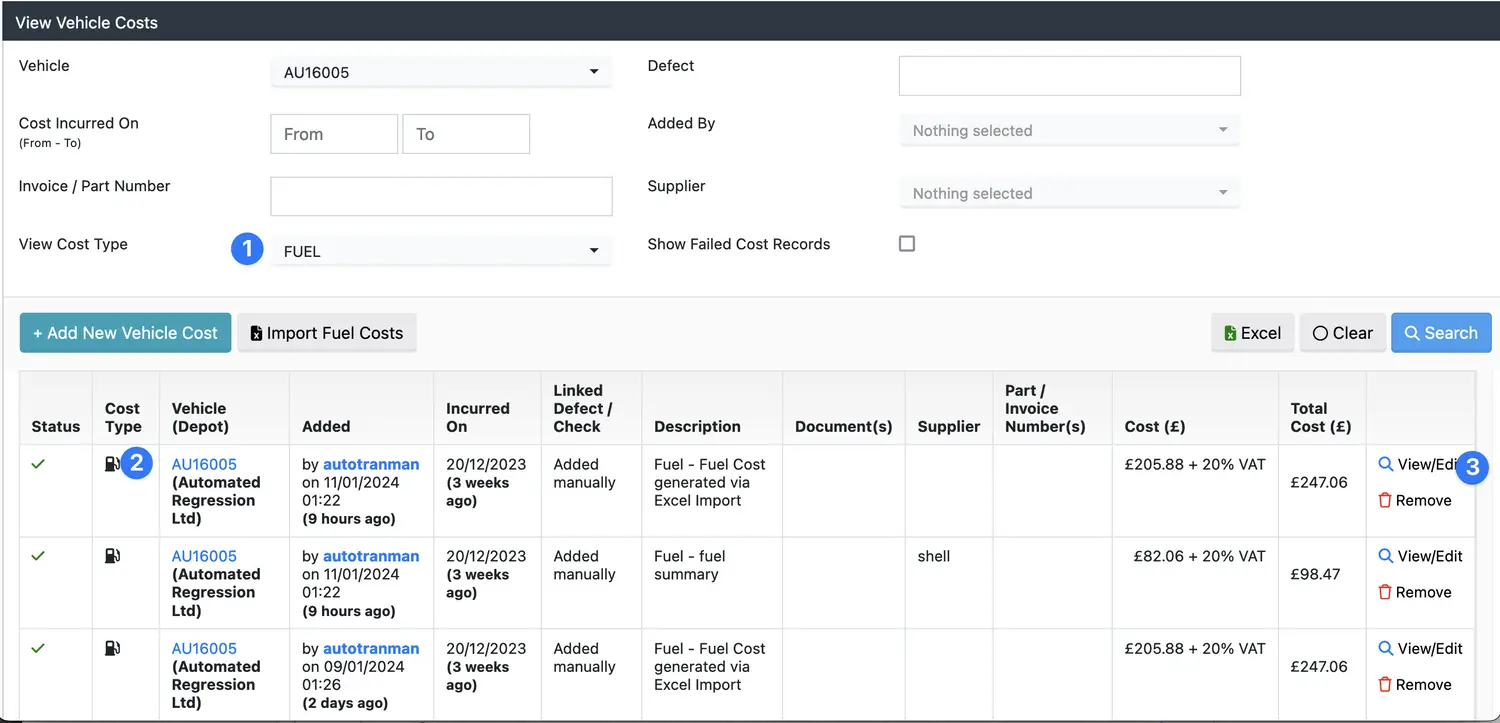Click Add New Vehicle Cost button
1500x723 pixels.
[x=125, y=333]
